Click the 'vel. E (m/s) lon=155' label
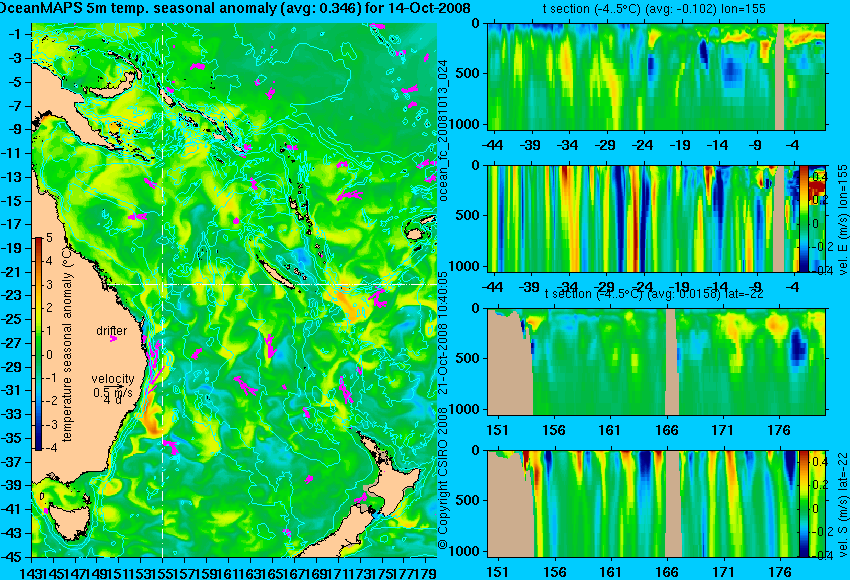This screenshot has height=580, width=850. [x=842, y=220]
